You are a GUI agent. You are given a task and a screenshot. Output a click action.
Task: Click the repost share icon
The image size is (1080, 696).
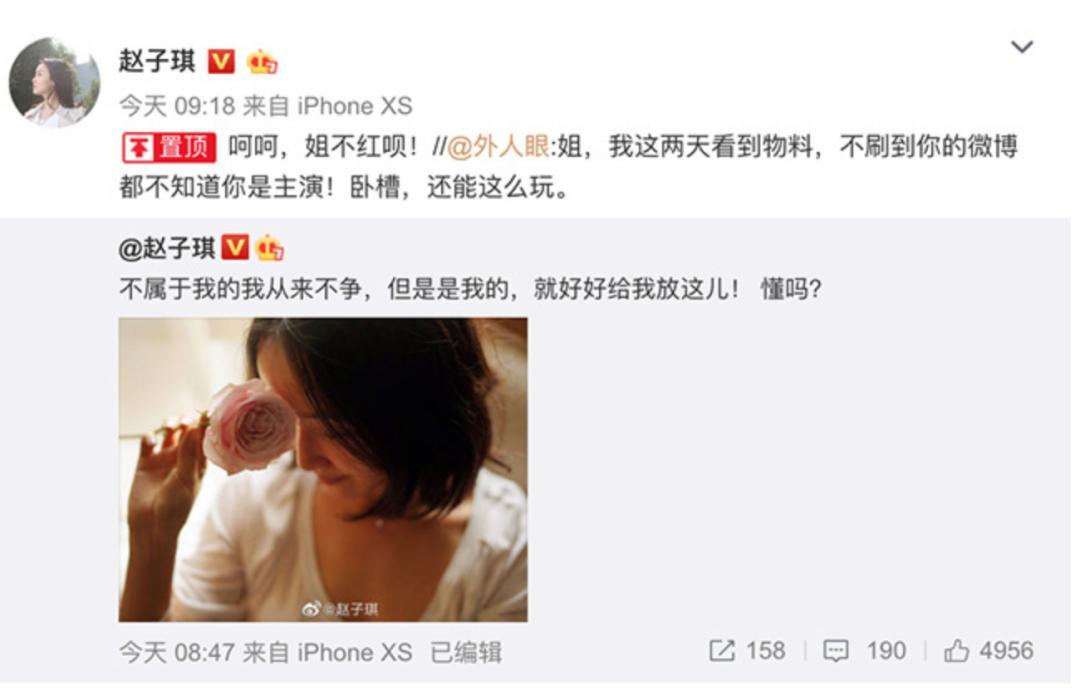(x=722, y=651)
